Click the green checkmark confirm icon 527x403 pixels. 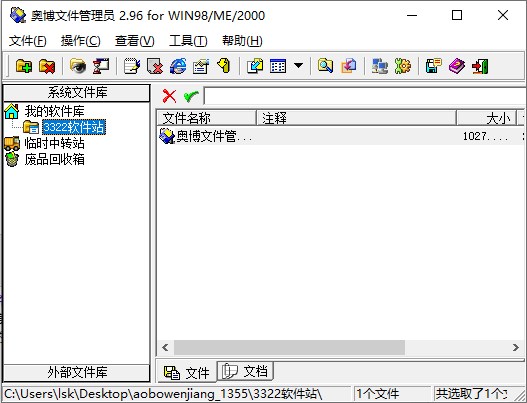191,96
